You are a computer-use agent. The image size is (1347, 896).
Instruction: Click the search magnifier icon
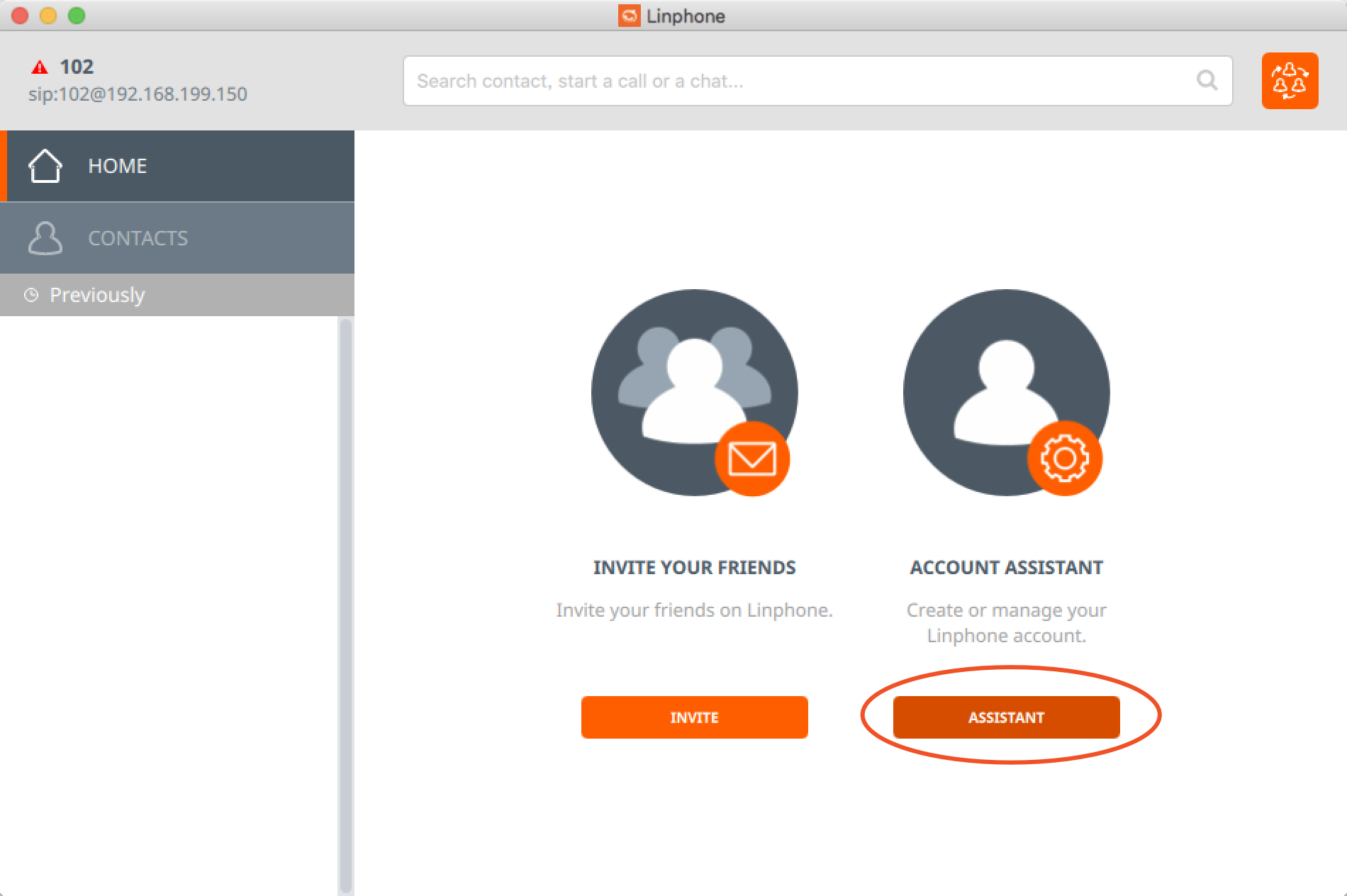pyautogui.click(x=1207, y=80)
